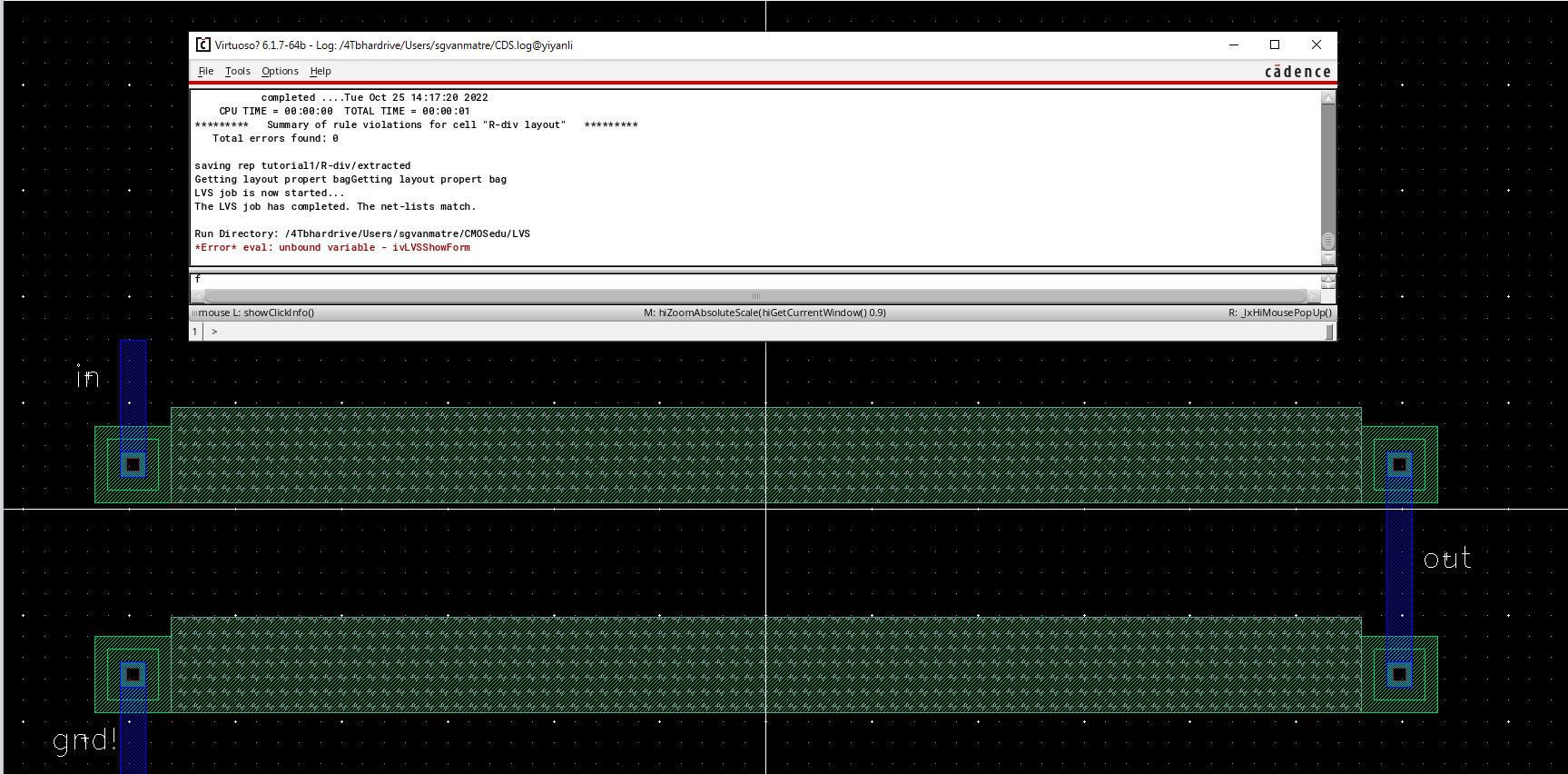
Task: Click the 'Run Directory:' log line
Action: coord(362,233)
